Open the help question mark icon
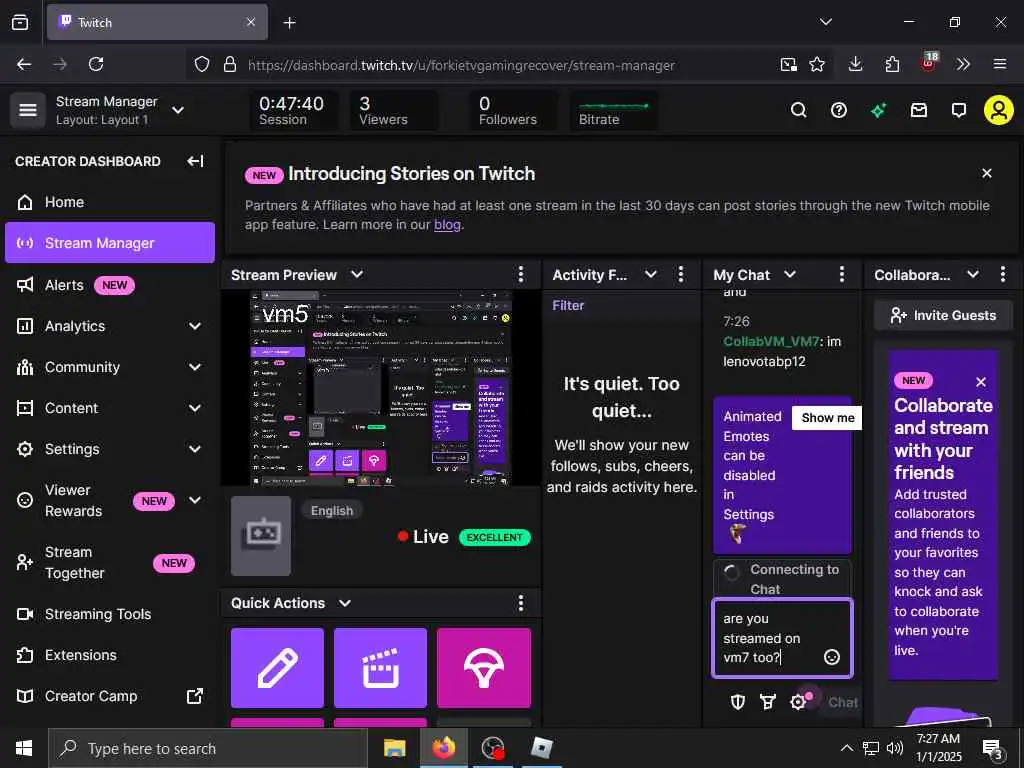This screenshot has height=768, width=1024. (x=839, y=110)
